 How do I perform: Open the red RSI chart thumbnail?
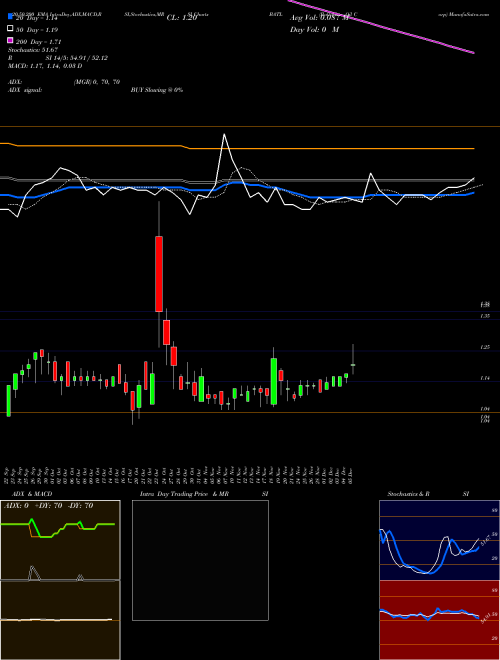[x=439, y=620]
